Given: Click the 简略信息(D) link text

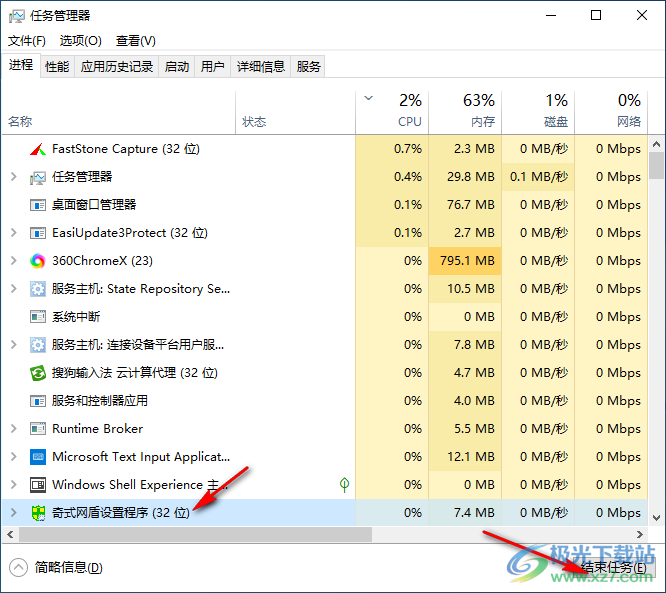Looking at the screenshot, I should [x=69, y=568].
